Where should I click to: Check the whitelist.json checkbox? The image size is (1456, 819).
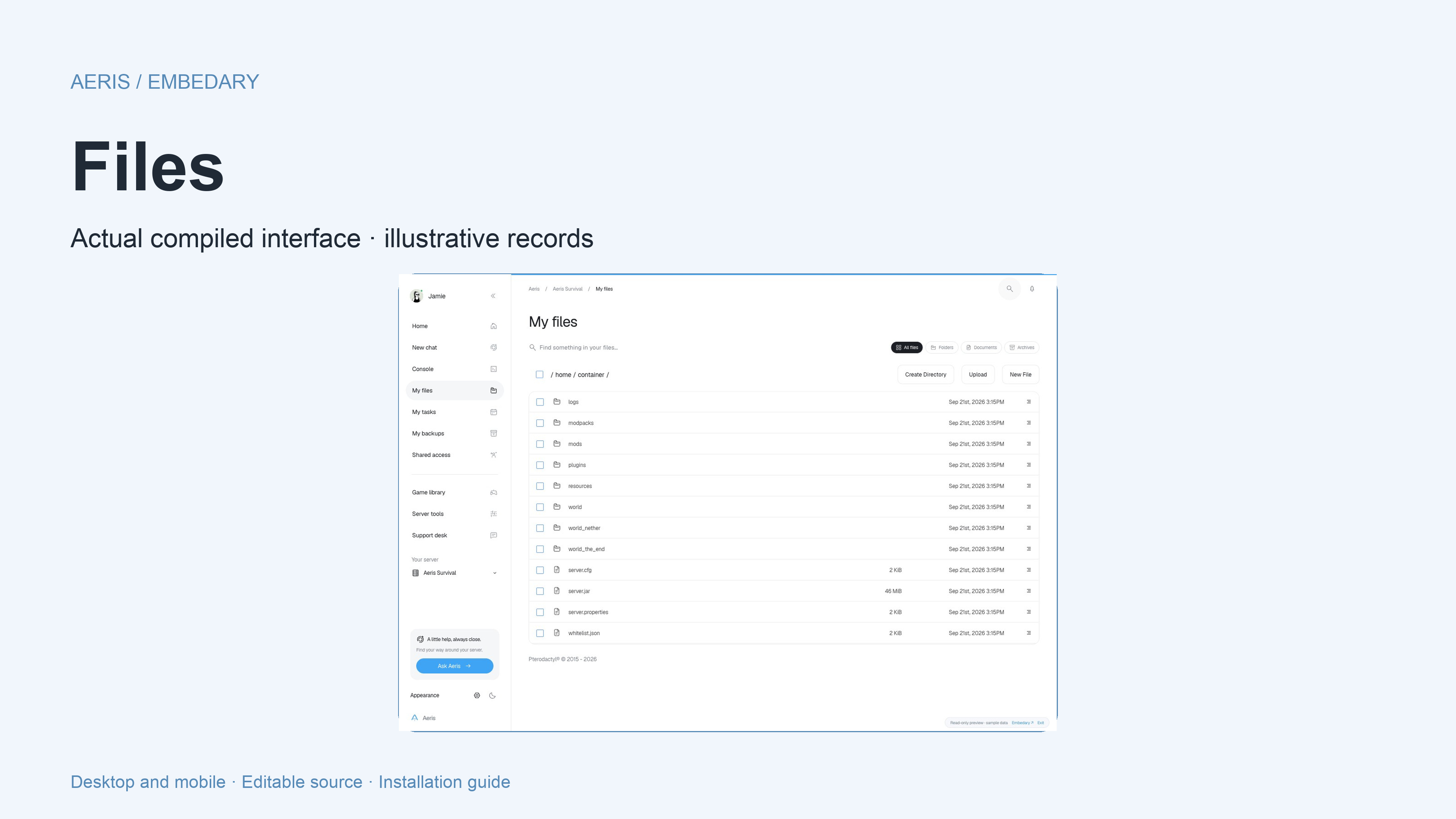[540, 634]
